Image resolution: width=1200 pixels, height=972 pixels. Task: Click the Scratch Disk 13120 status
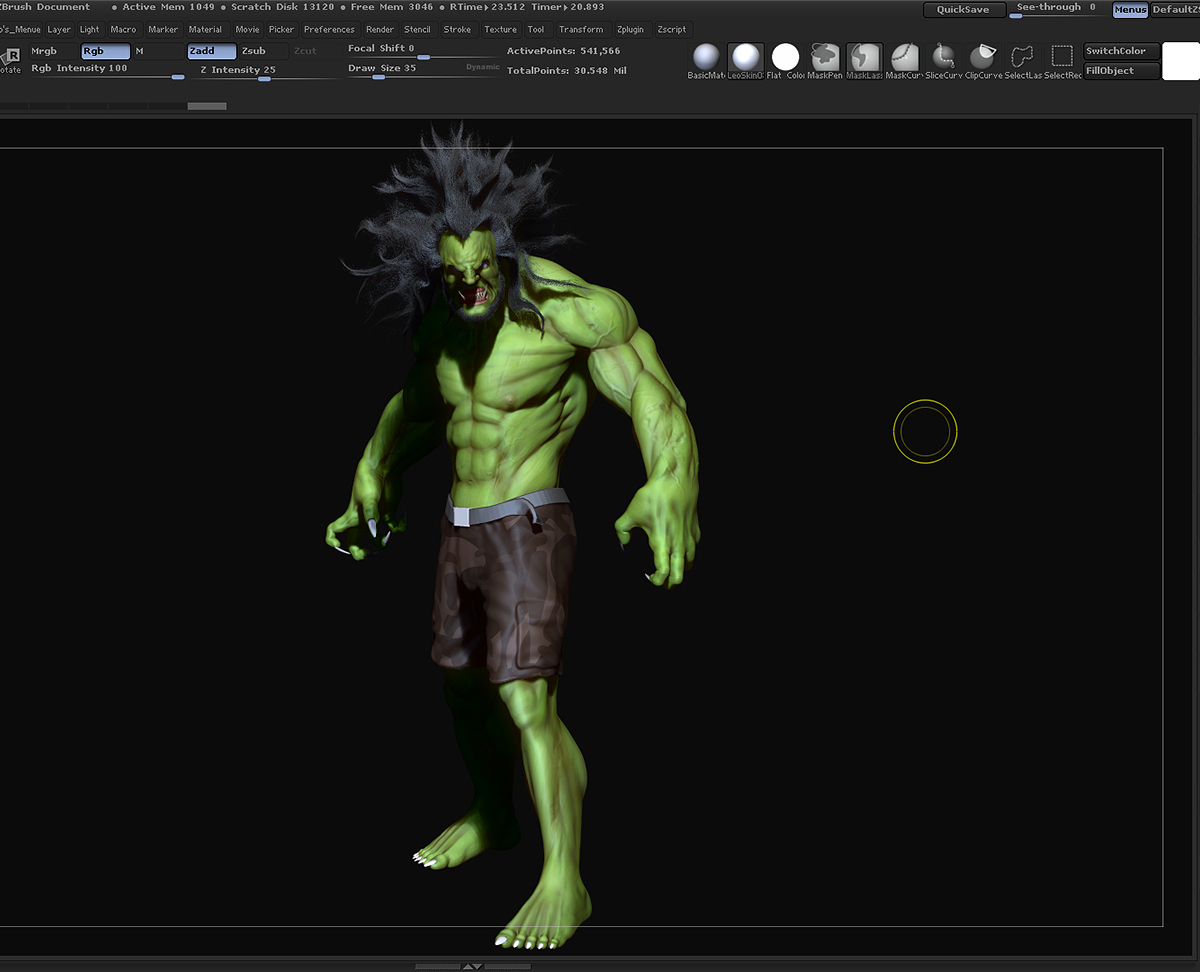[282, 7]
